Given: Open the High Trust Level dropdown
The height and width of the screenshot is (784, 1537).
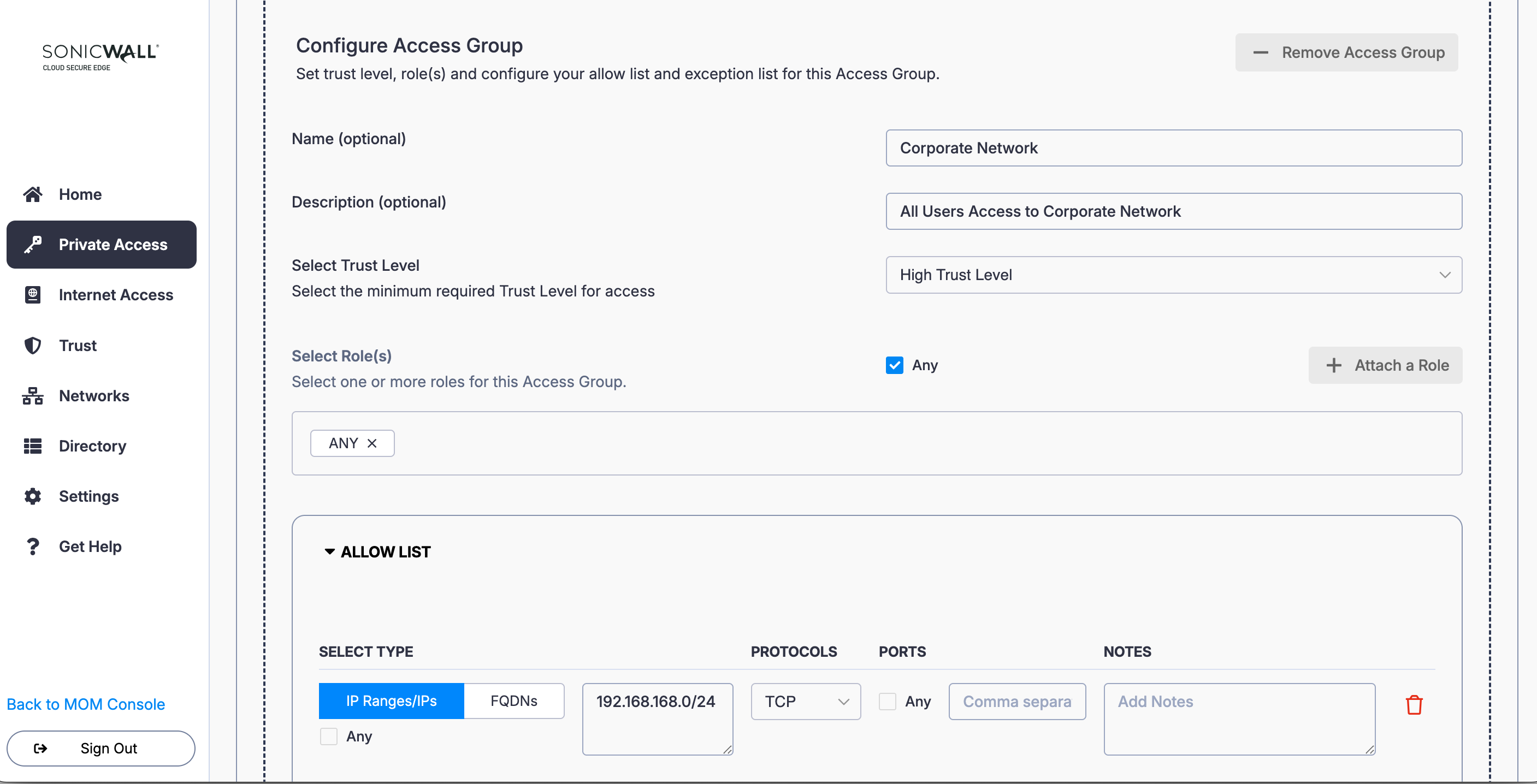Looking at the screenshot, I should [x=1173, y=275].
